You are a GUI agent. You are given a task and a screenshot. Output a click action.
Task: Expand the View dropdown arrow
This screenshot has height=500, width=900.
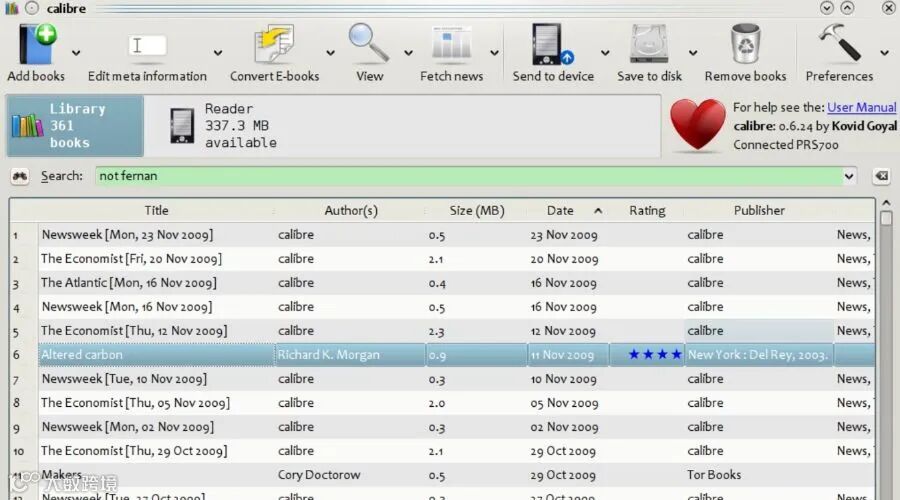408,53
